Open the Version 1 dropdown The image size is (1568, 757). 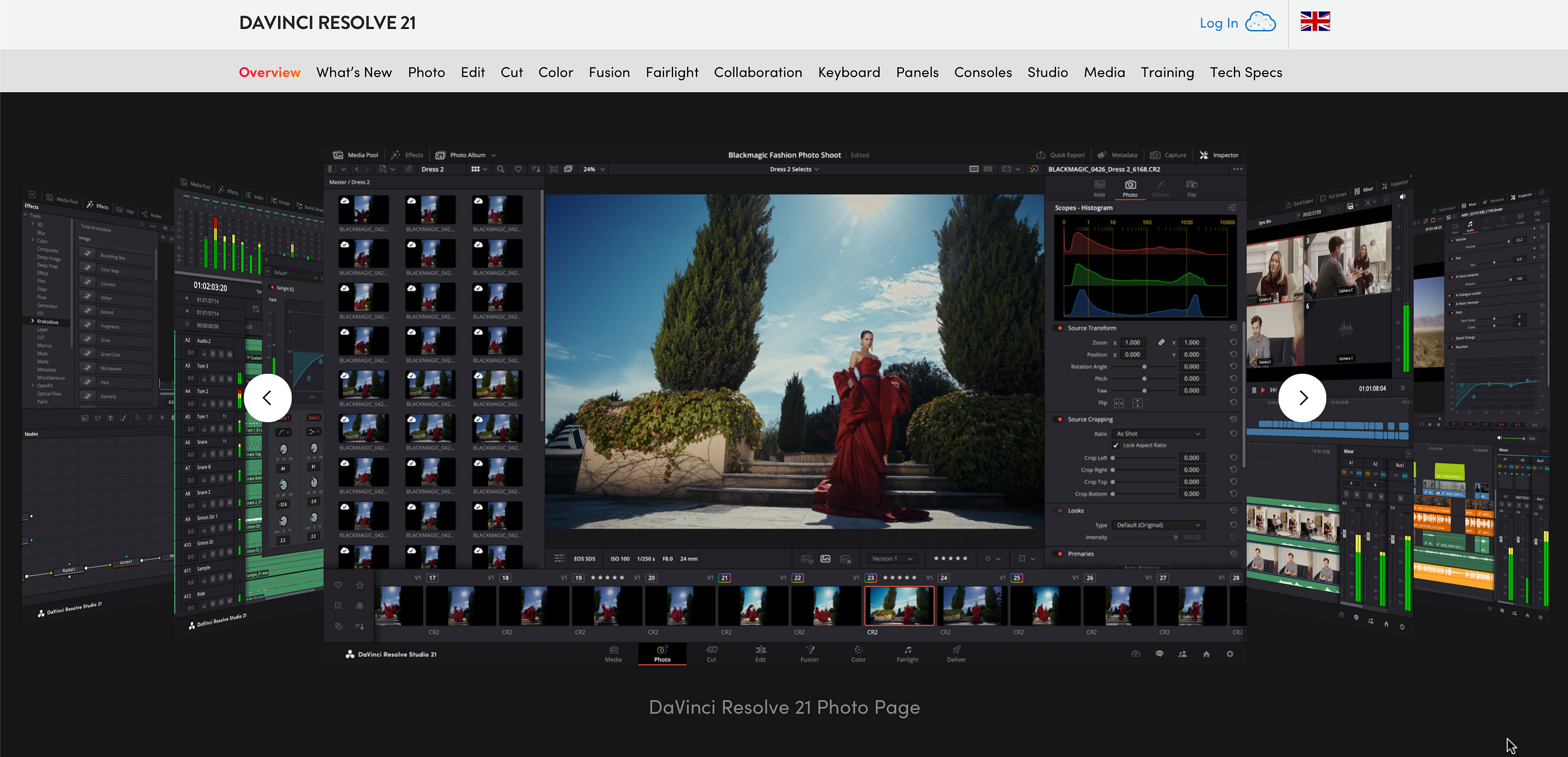coord(892,559)
